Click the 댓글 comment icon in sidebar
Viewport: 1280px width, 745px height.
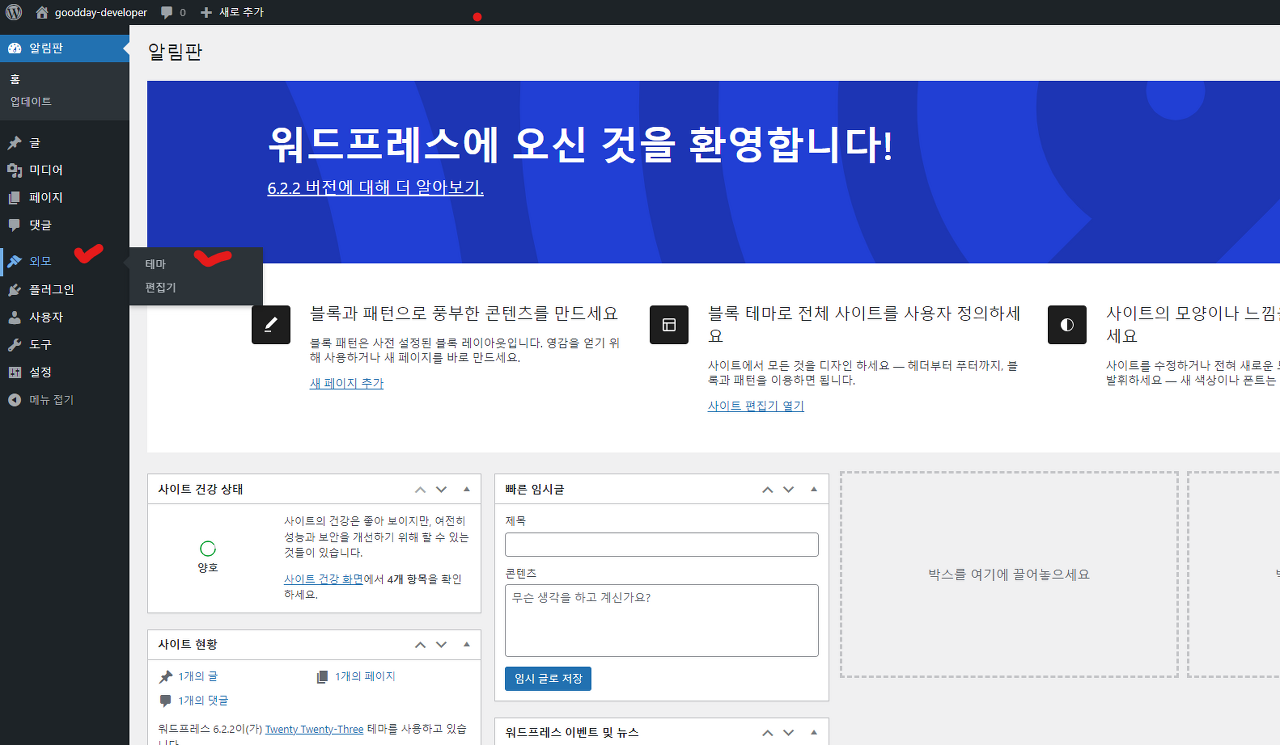pyautogui.click(x=14, y=225)
